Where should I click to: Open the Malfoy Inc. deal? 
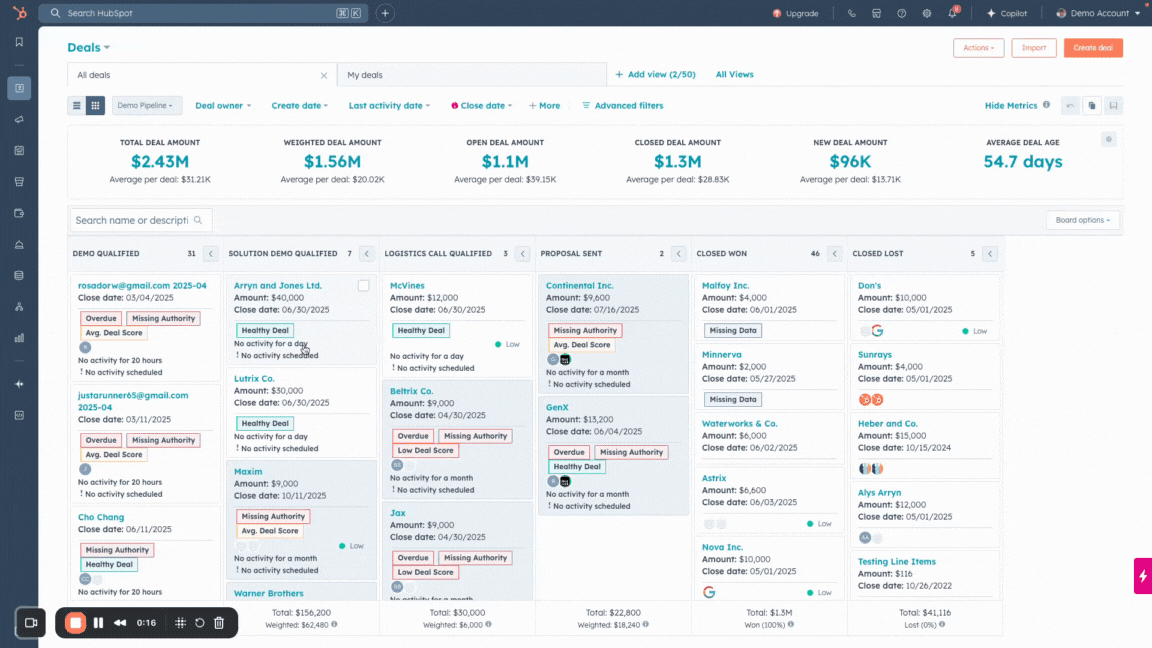point(725,285)
